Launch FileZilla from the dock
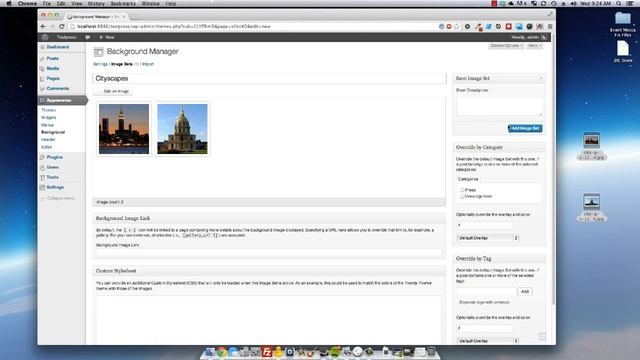Viewport: 640px width, 360px height. coord(267,351)
